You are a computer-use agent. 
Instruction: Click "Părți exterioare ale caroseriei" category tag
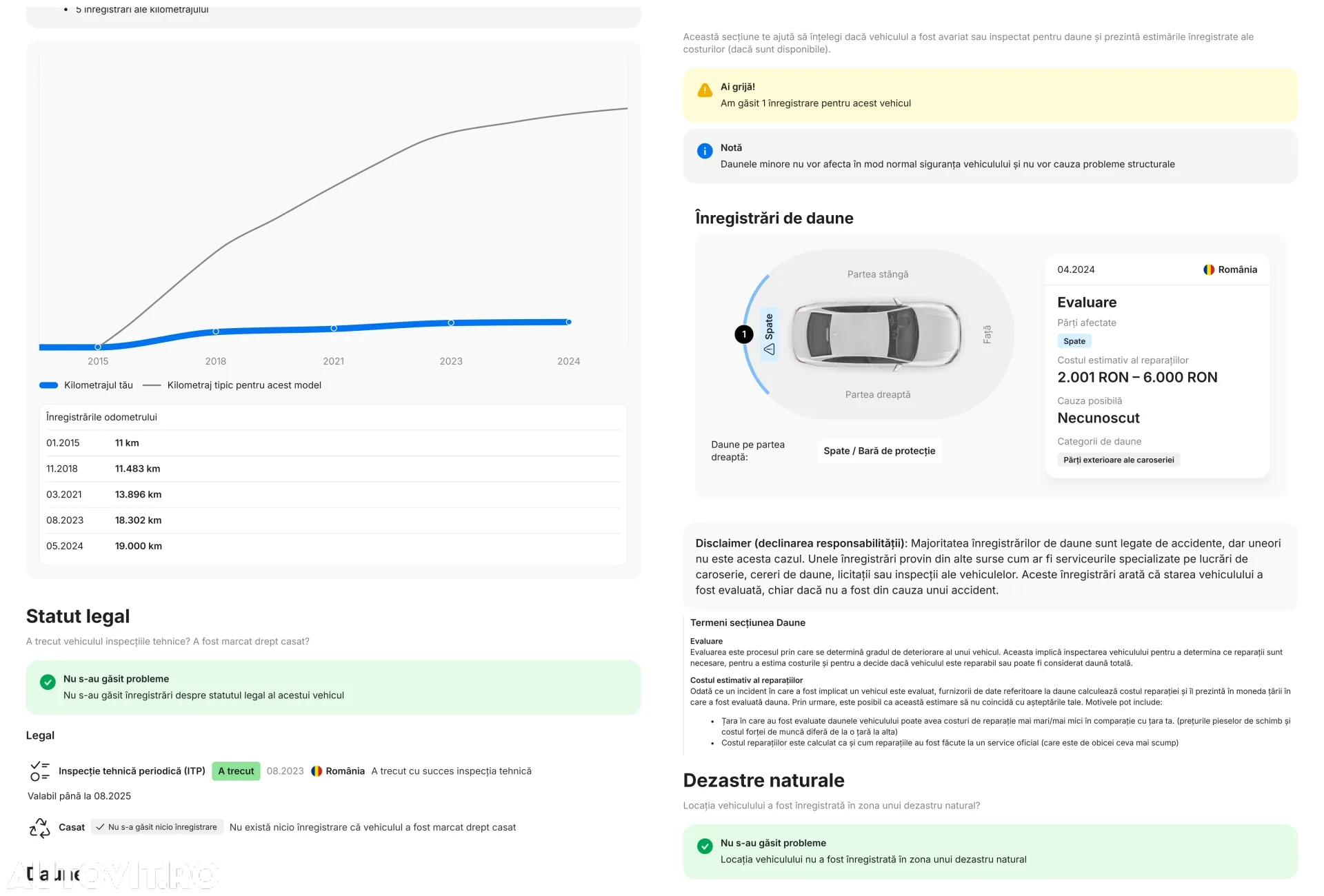(1118, 460)
